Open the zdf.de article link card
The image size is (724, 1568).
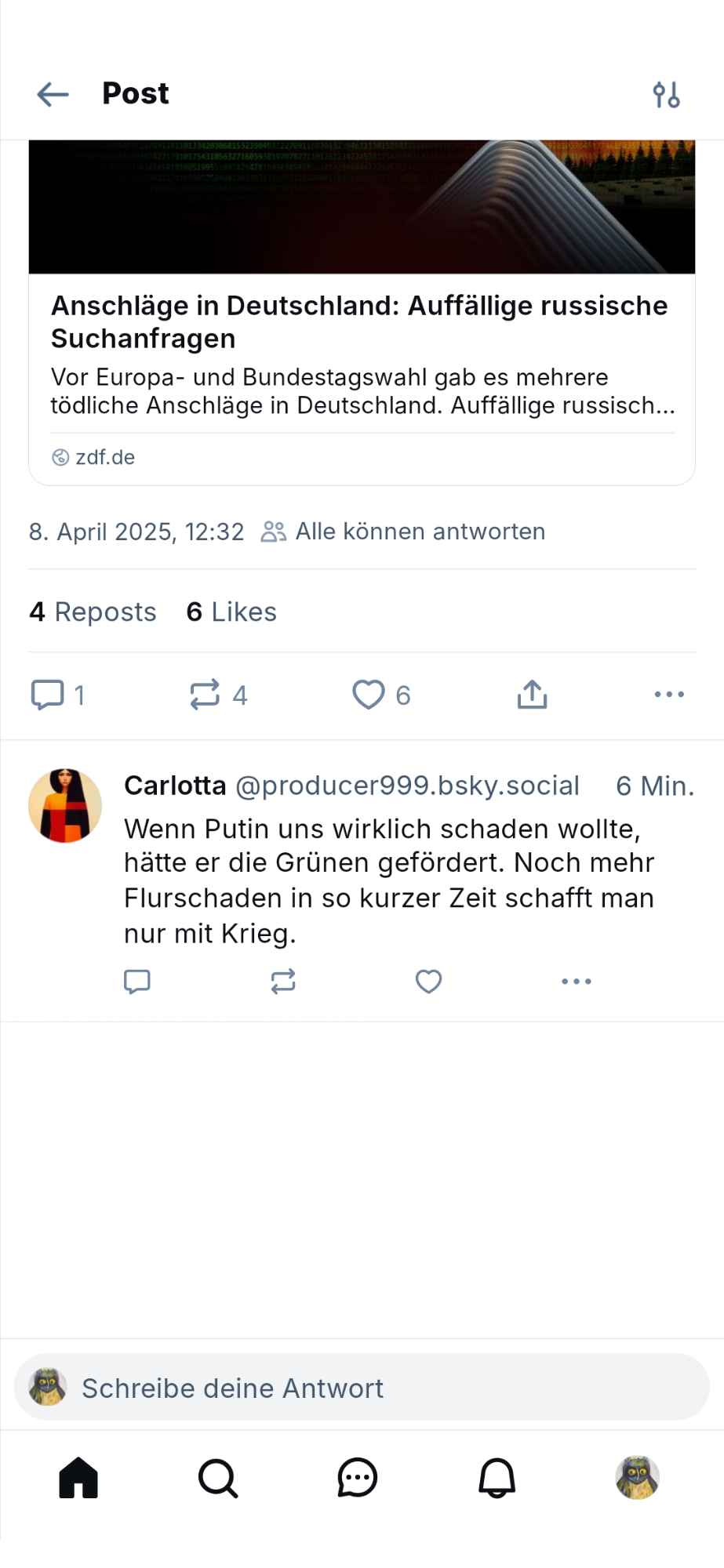coord(362,353)
